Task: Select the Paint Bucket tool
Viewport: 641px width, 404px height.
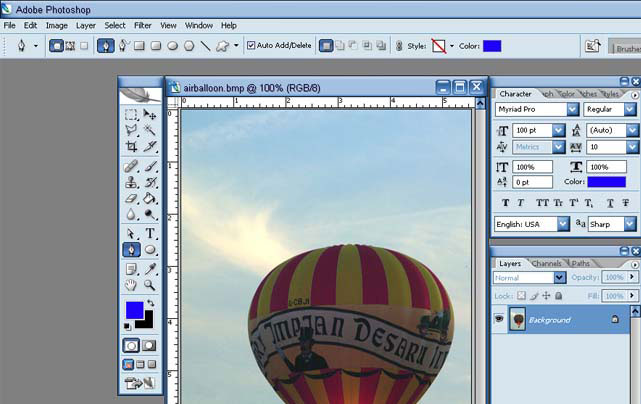Action: (150, 198)
